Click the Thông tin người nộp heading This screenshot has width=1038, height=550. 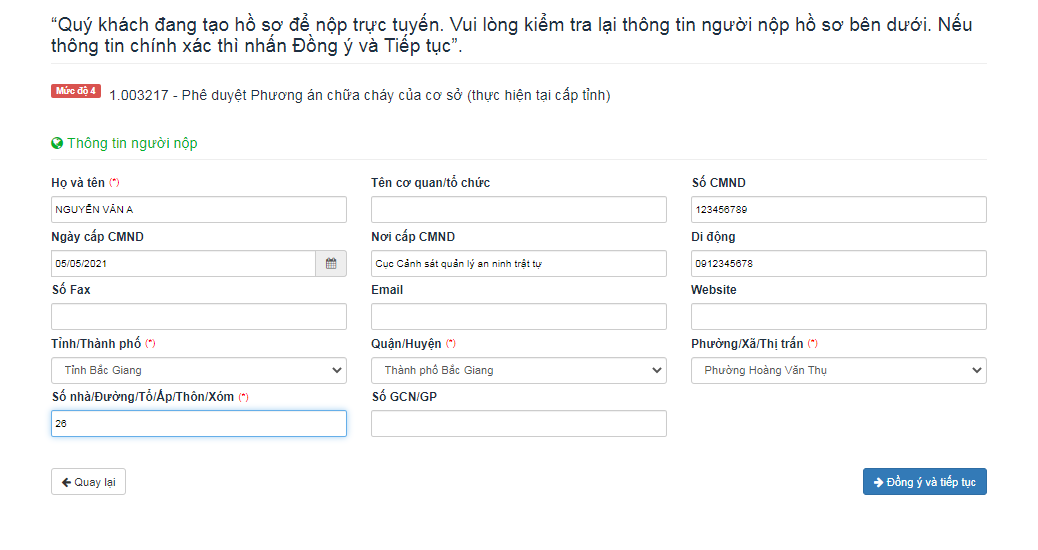pyautogui.click(x=132, y=143)
